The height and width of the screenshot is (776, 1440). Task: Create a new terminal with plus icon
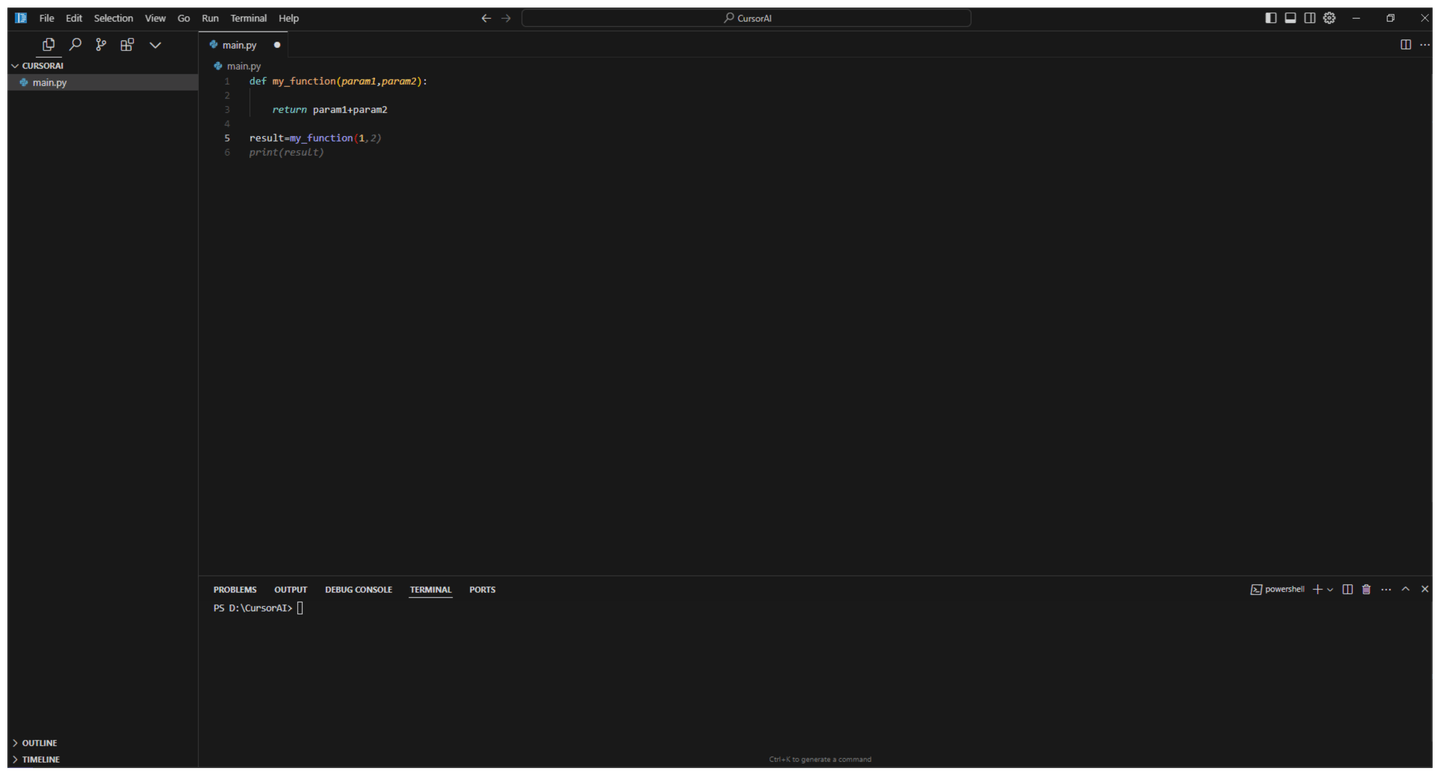pyautogui.click(x=1317, y=590)
